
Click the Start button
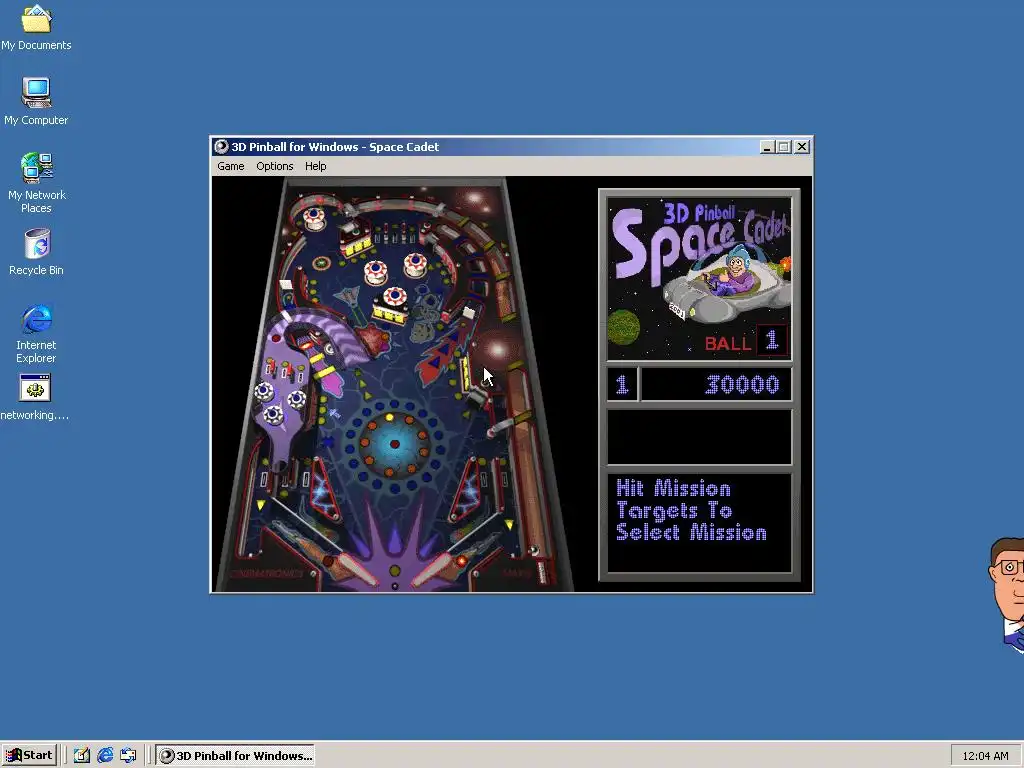pyautogui.click(x=29, y=756)
